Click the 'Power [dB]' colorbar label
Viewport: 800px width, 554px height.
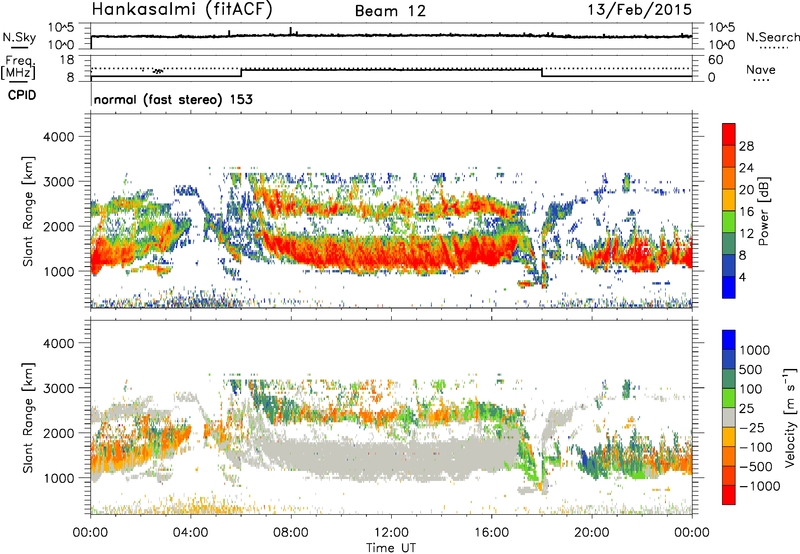(x=764, y=211)
